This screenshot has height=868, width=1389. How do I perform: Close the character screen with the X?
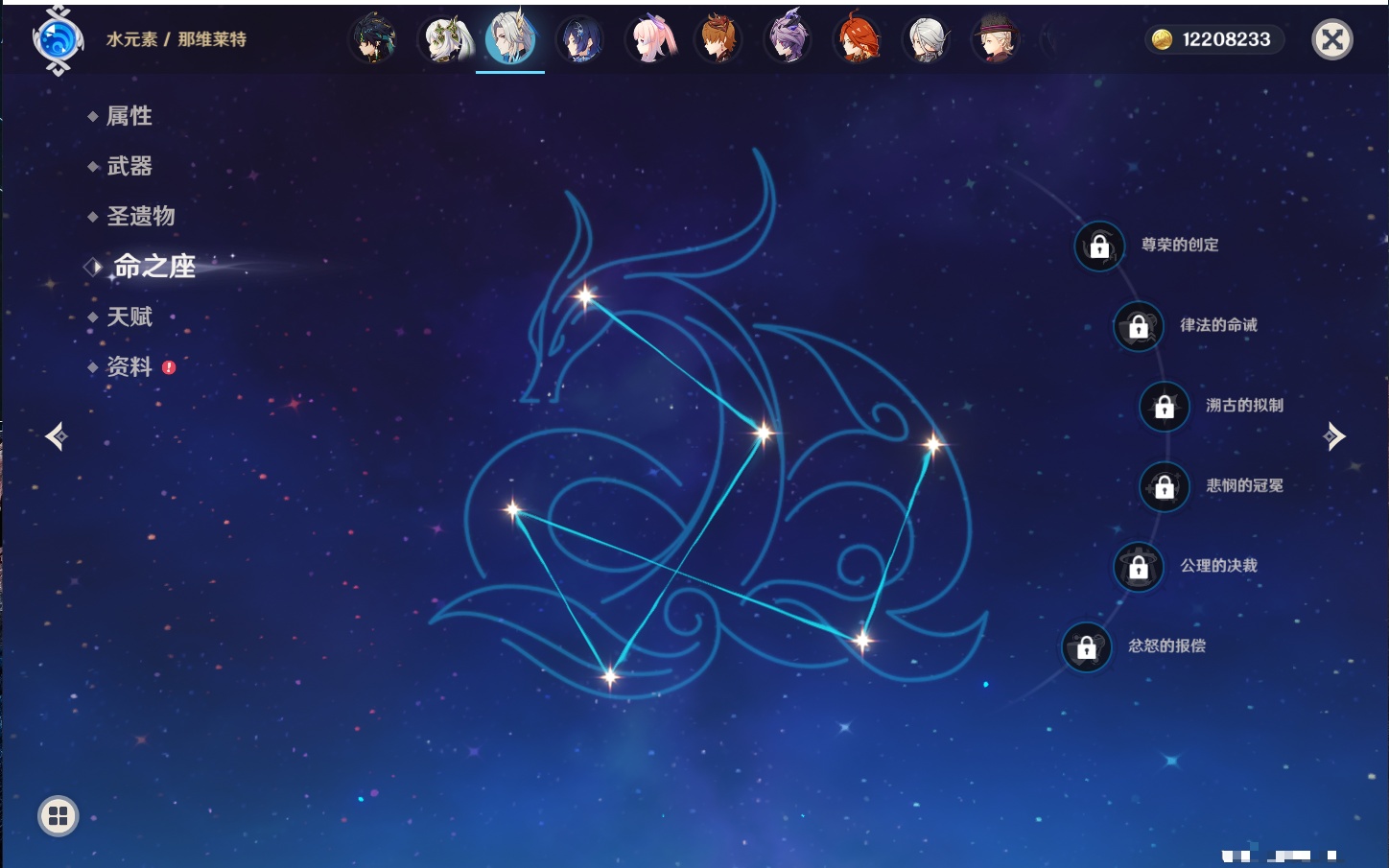click(1332, 39)
